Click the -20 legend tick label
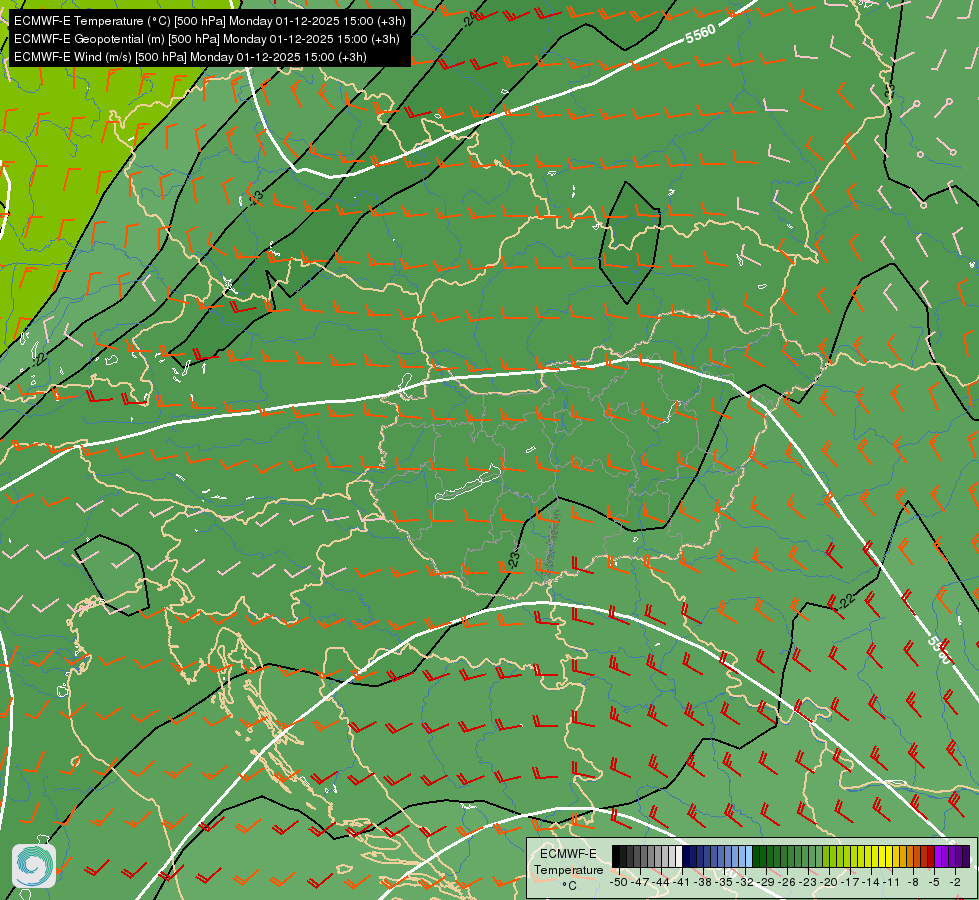This screenshot has width=979, height=900. [829, 883]
